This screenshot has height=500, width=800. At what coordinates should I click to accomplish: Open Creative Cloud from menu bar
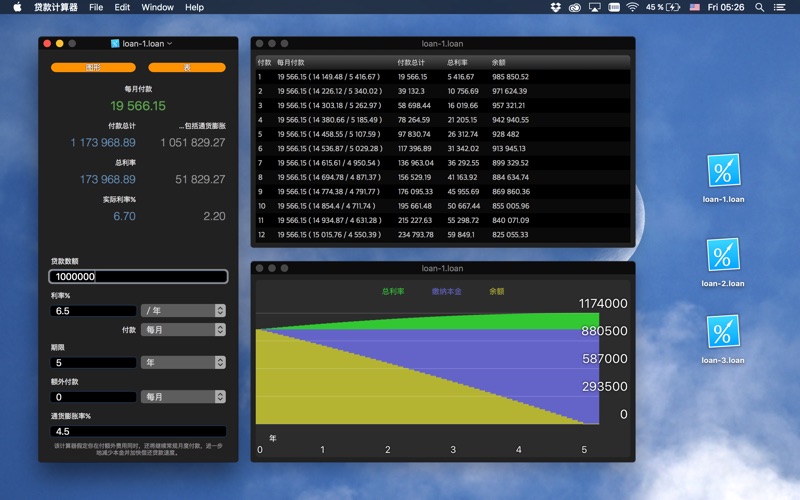[575, 7]
